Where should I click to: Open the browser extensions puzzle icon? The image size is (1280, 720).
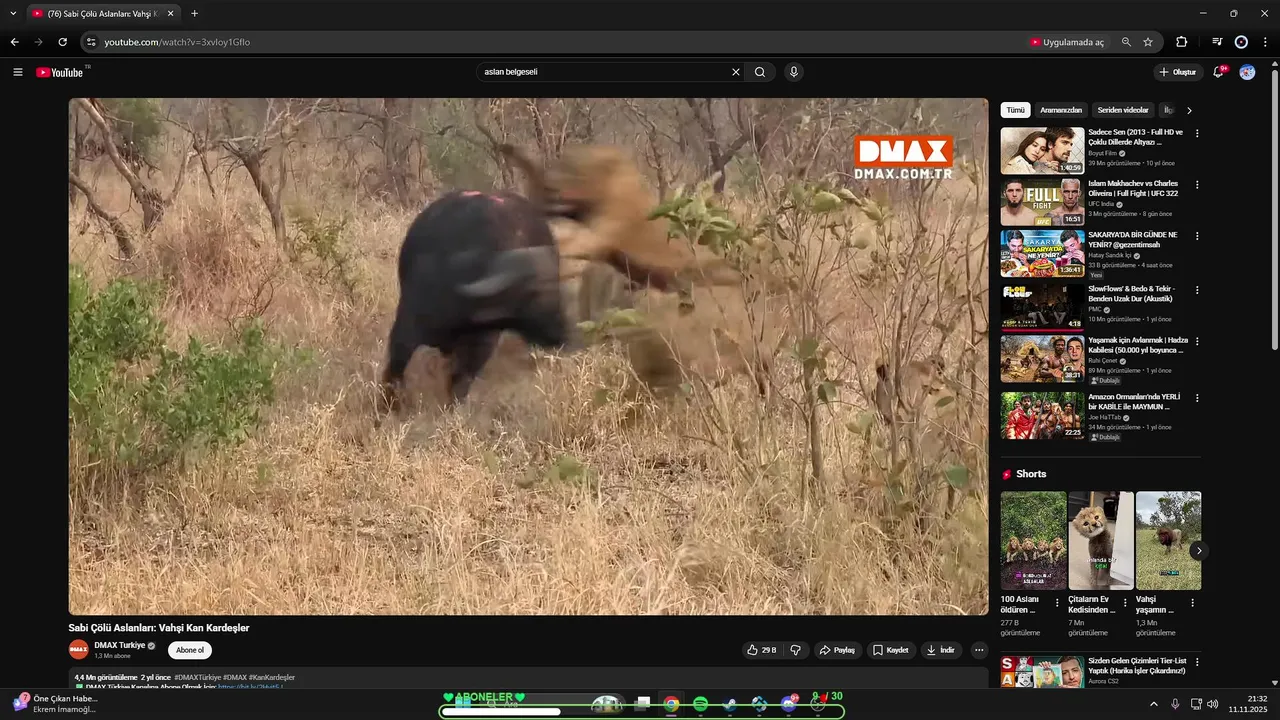tap(1182, 42)
